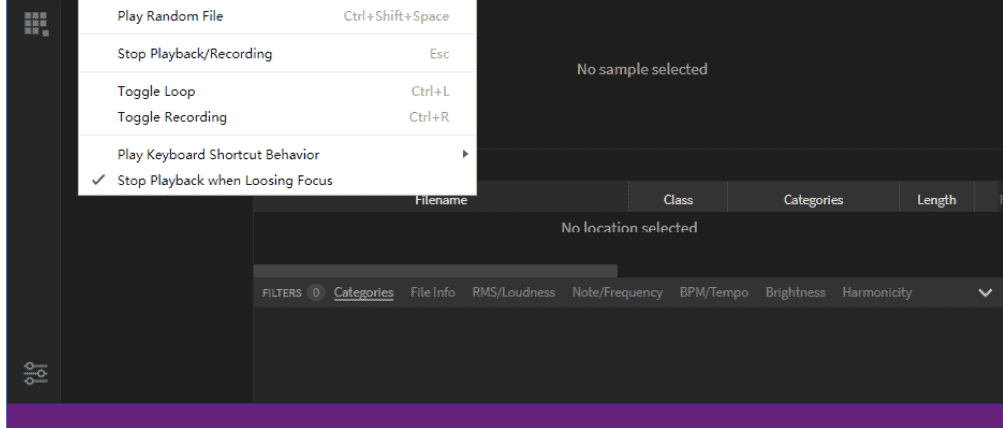1003x428 pixels.
Task: Click the FILTERS label
Action: point(282,293)
